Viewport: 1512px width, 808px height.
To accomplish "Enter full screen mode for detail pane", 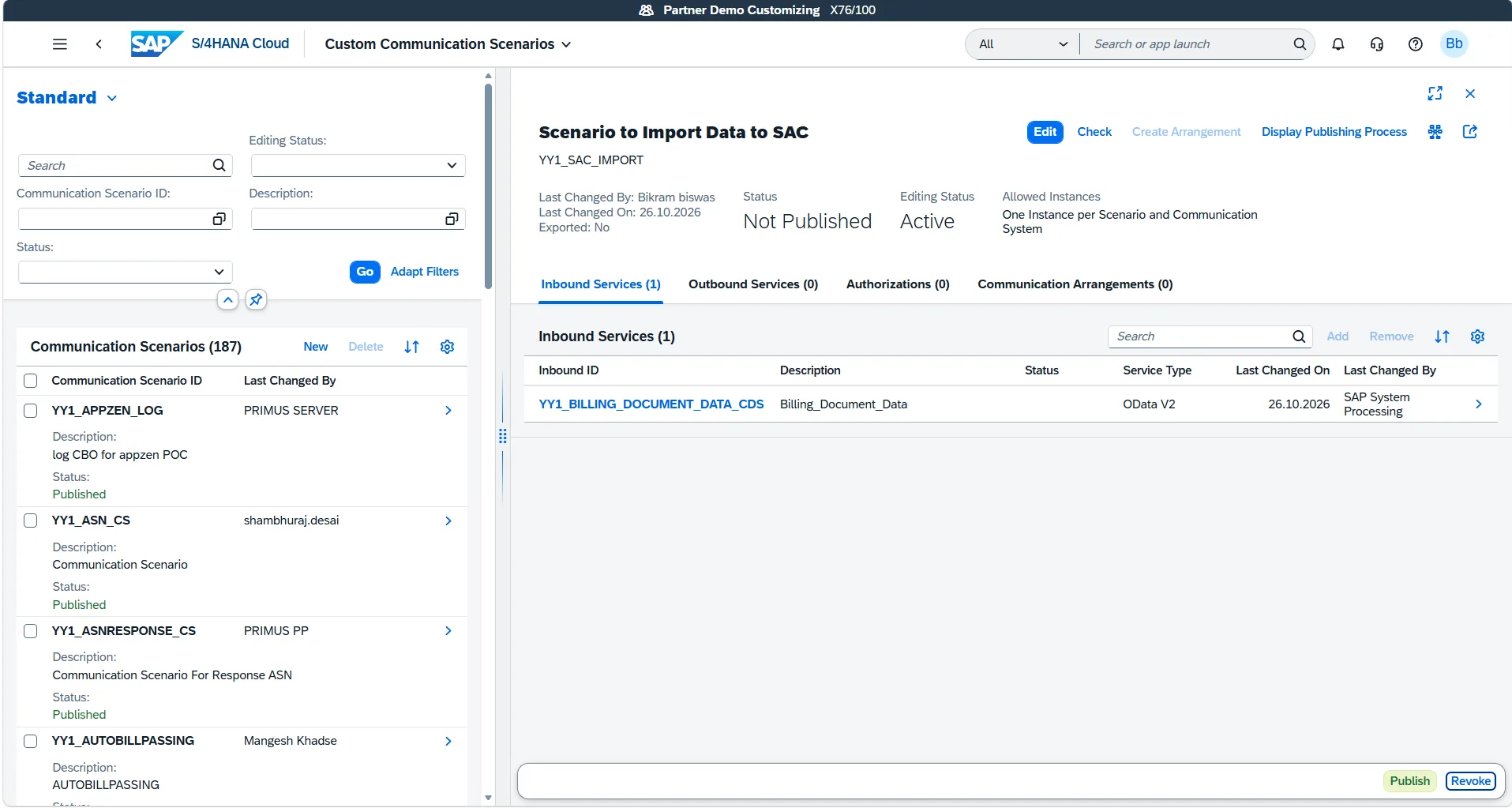I will pyautogui.click(x=1435, y=93).
